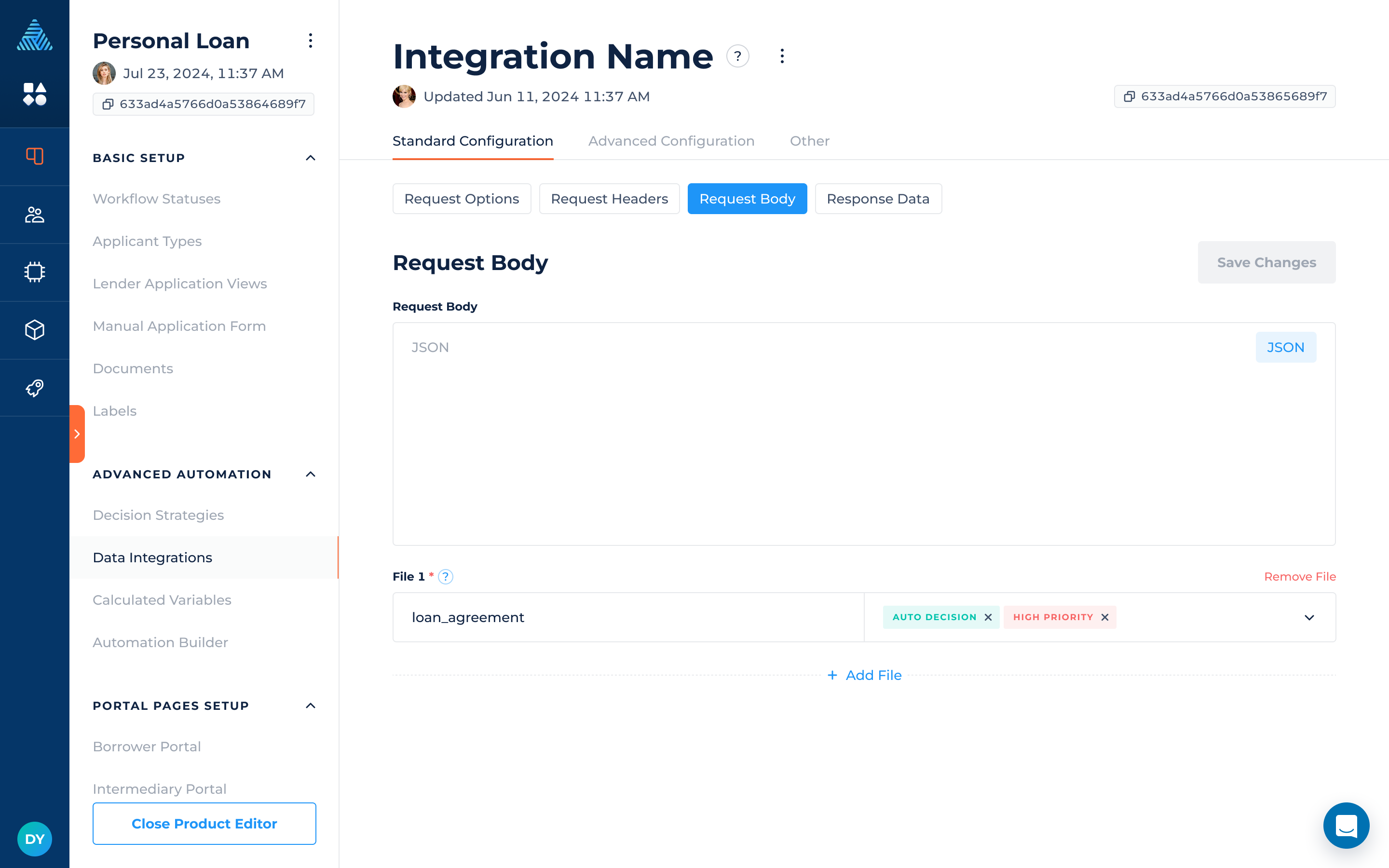Click the rocket deployment icon in sidebar
1389x868 pixels.
coord(34,388)
